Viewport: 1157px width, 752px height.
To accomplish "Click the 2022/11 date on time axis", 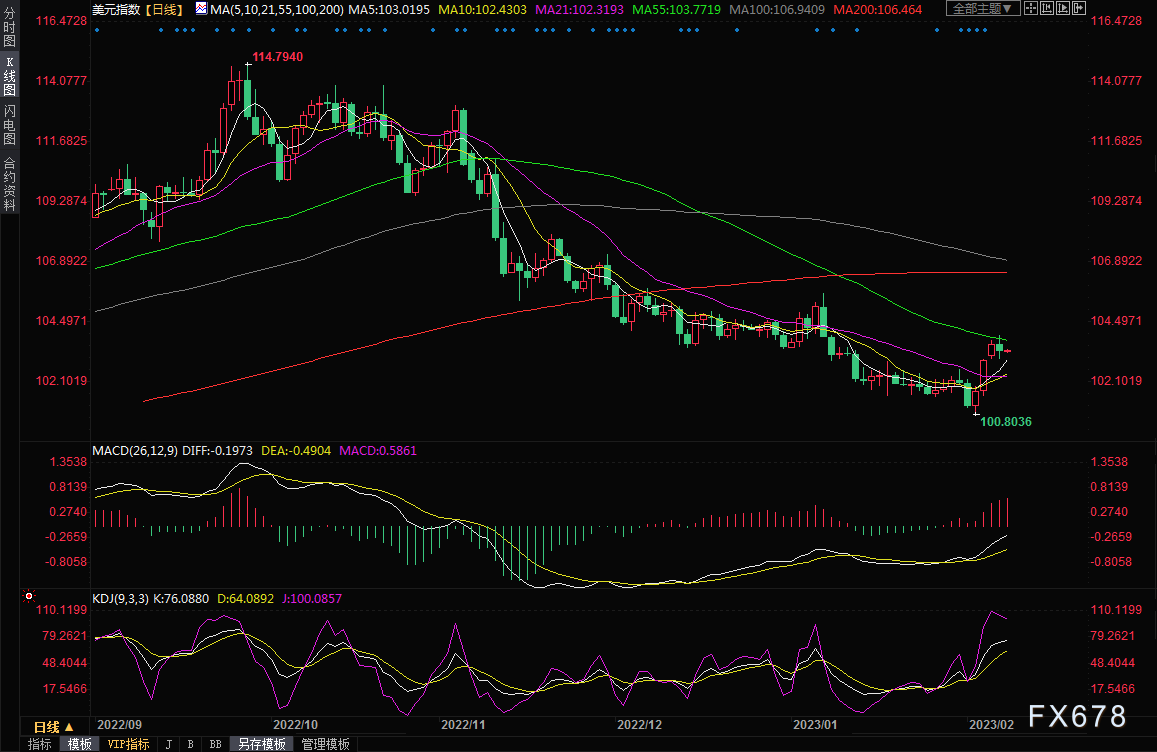I will (x=463, y=725).
